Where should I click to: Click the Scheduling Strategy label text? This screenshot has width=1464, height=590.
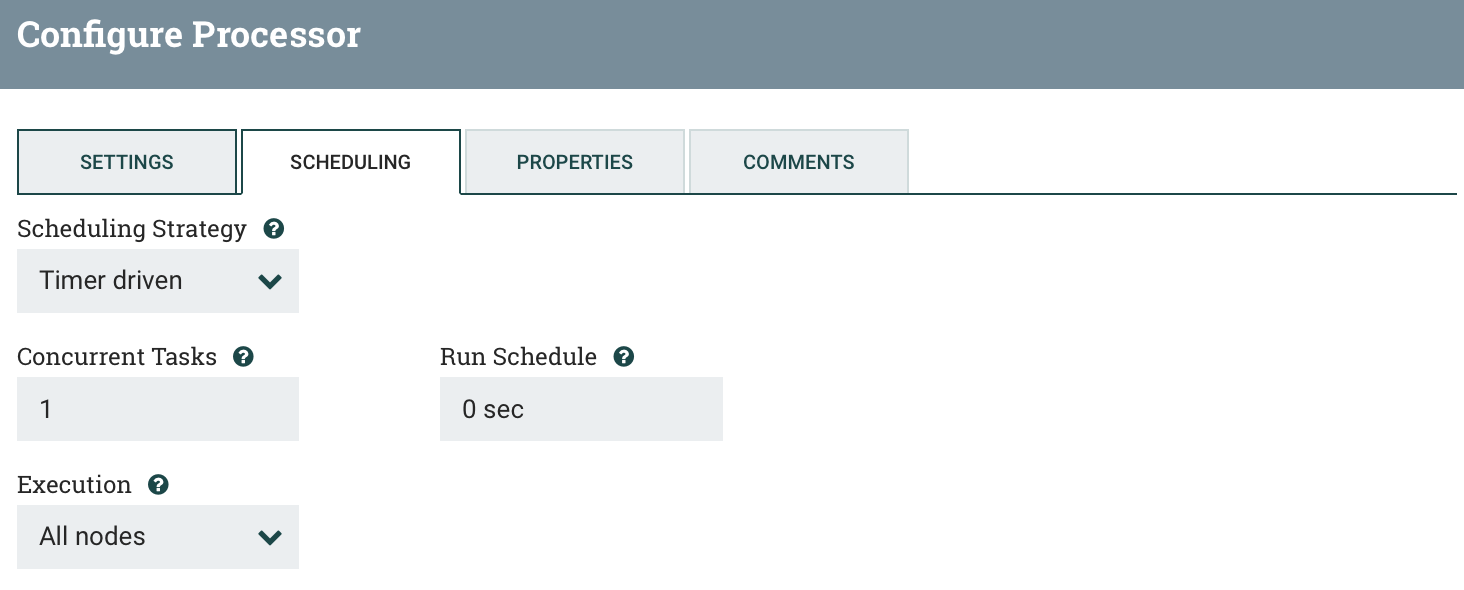(132, 229)
